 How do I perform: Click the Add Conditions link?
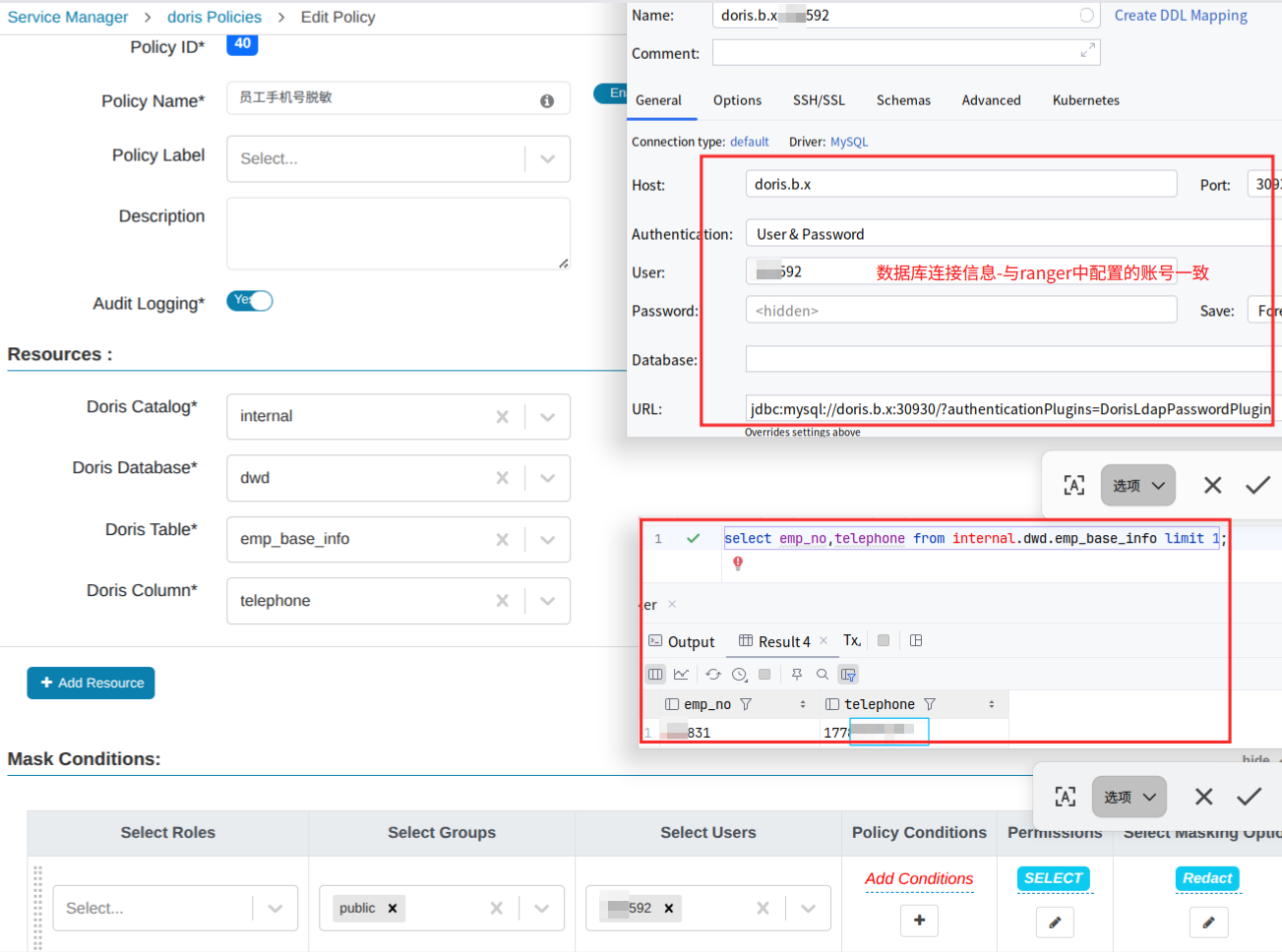tap(919, 878)
